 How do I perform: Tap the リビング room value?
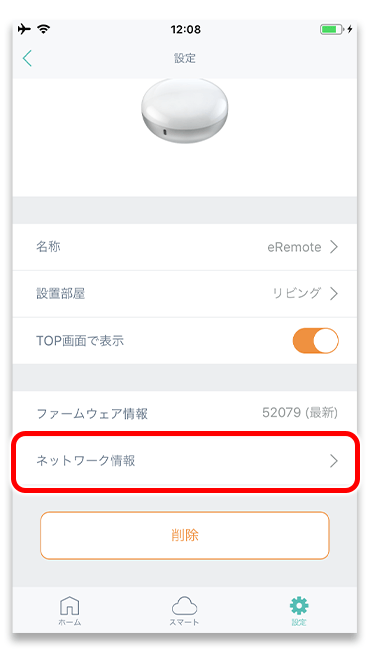(x=297, y=293)
